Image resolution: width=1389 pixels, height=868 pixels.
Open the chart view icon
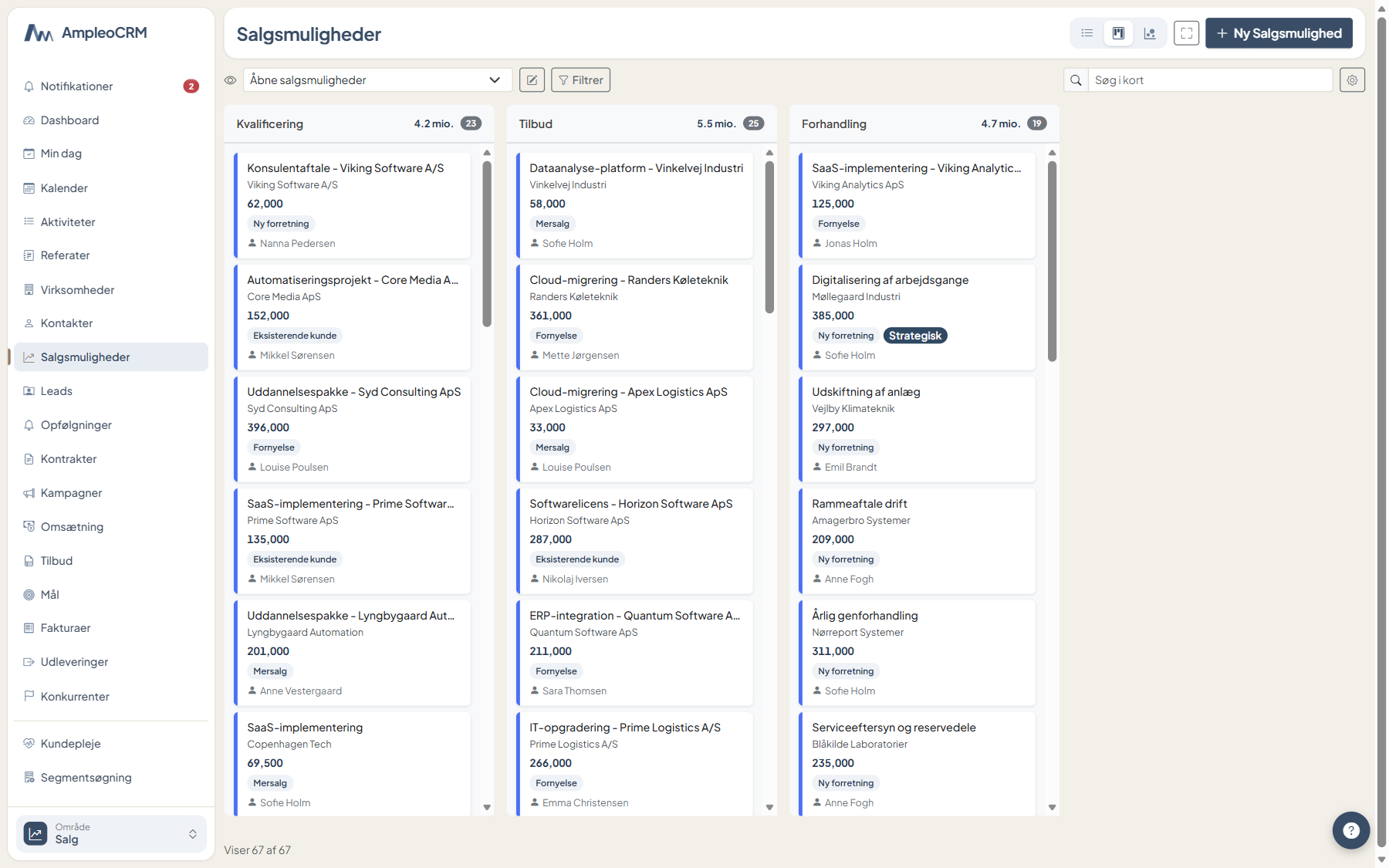tap(1150, 33)
